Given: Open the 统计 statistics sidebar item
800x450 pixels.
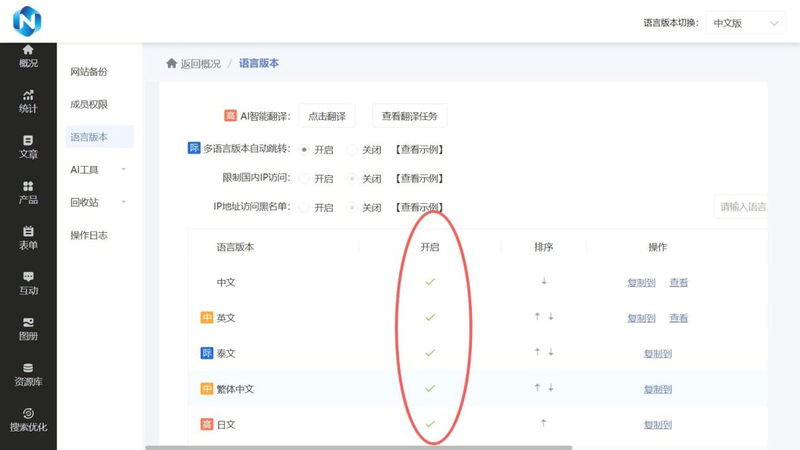Looking at the screenshot, I should (28, 102).
